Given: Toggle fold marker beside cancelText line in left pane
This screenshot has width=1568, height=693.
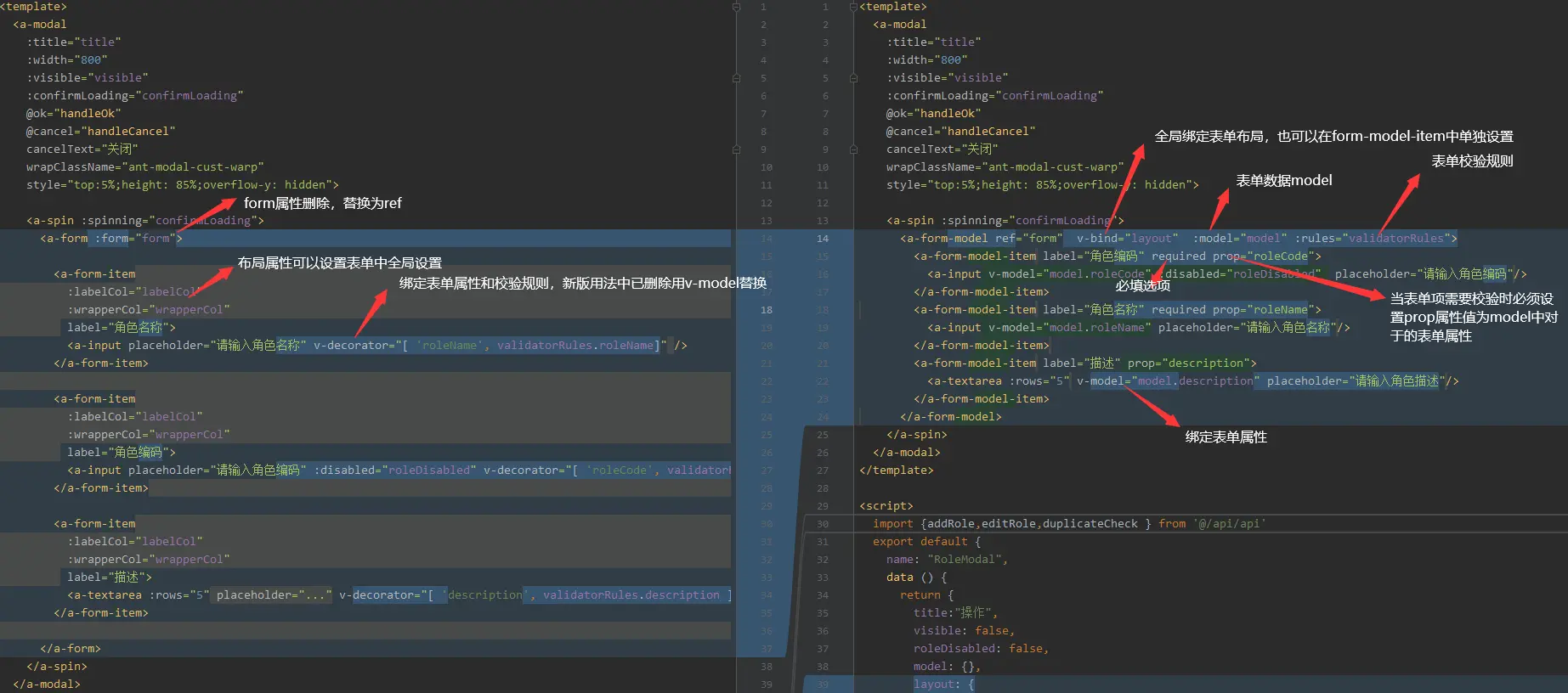Looking at the screenshot, I should [736, 149].
